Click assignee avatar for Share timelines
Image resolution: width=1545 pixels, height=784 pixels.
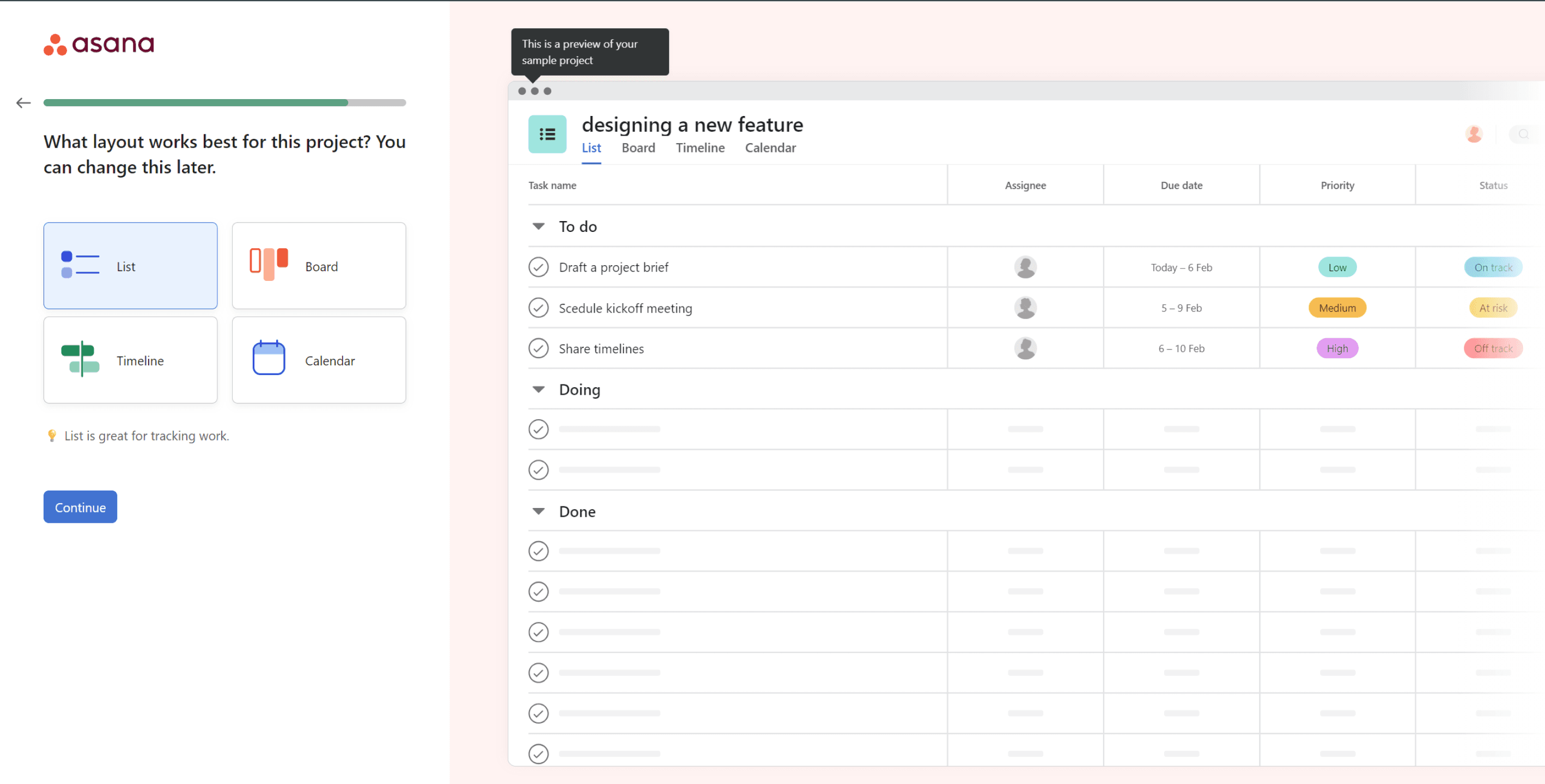coord(1024,348)
